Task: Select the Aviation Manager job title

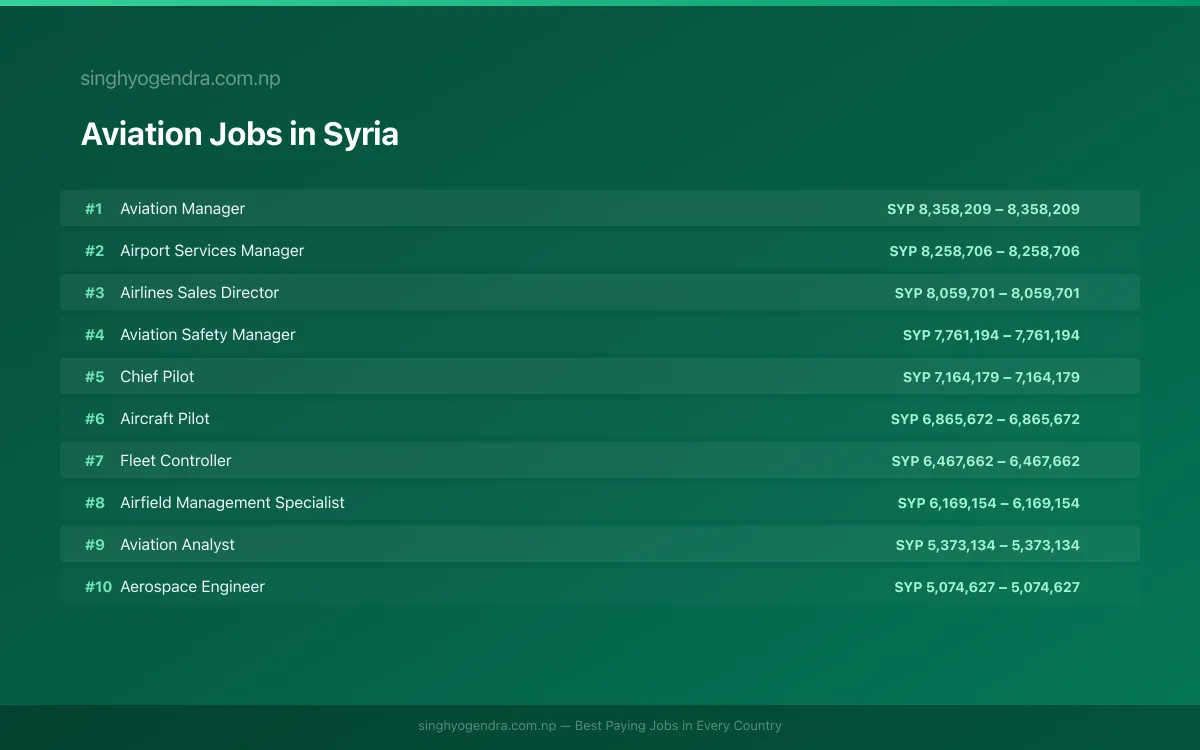Action: pyautogui.click(x=182, y=209)
